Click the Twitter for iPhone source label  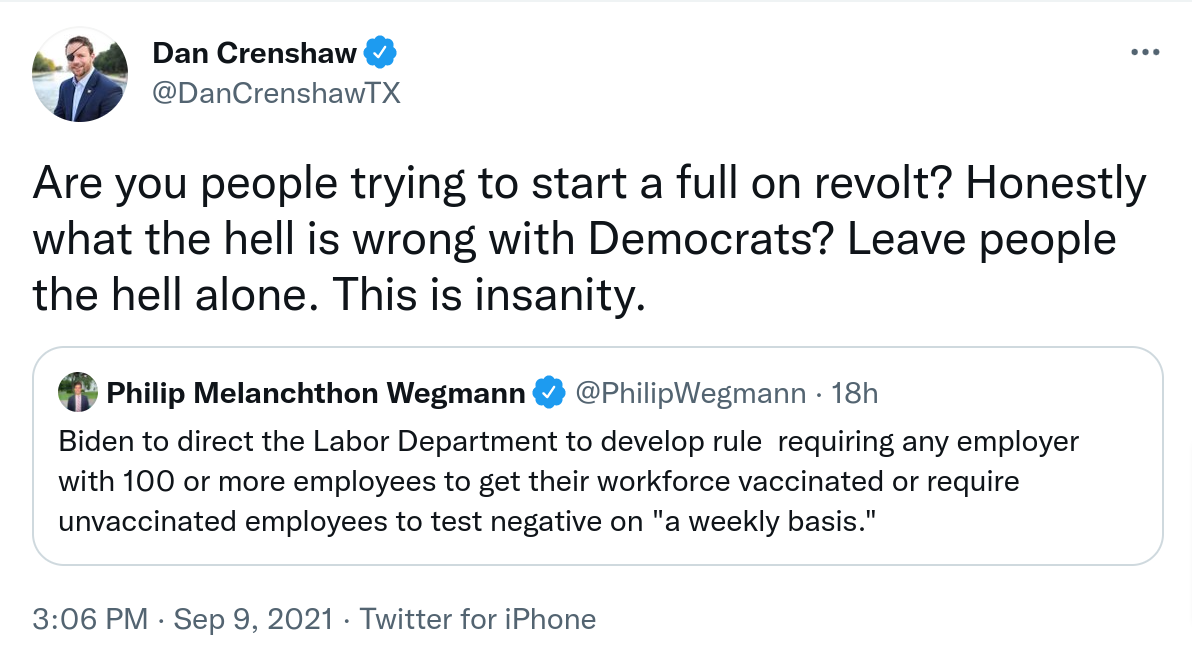pyautogui.click(x=477, y=620)
